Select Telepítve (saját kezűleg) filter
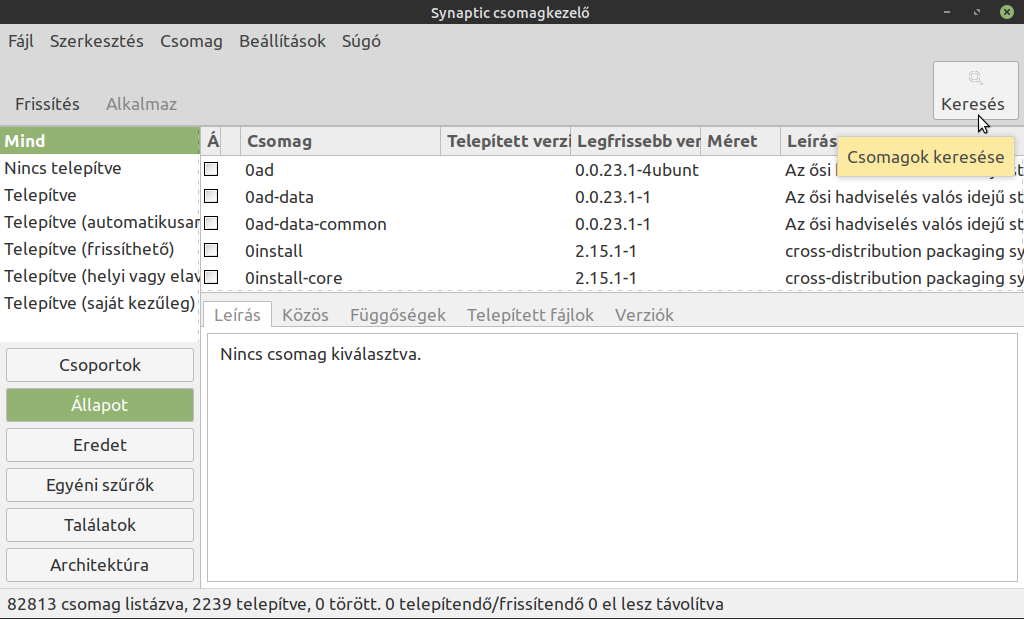The width and height of the screenshot is (1024, 619). [99, 303]
